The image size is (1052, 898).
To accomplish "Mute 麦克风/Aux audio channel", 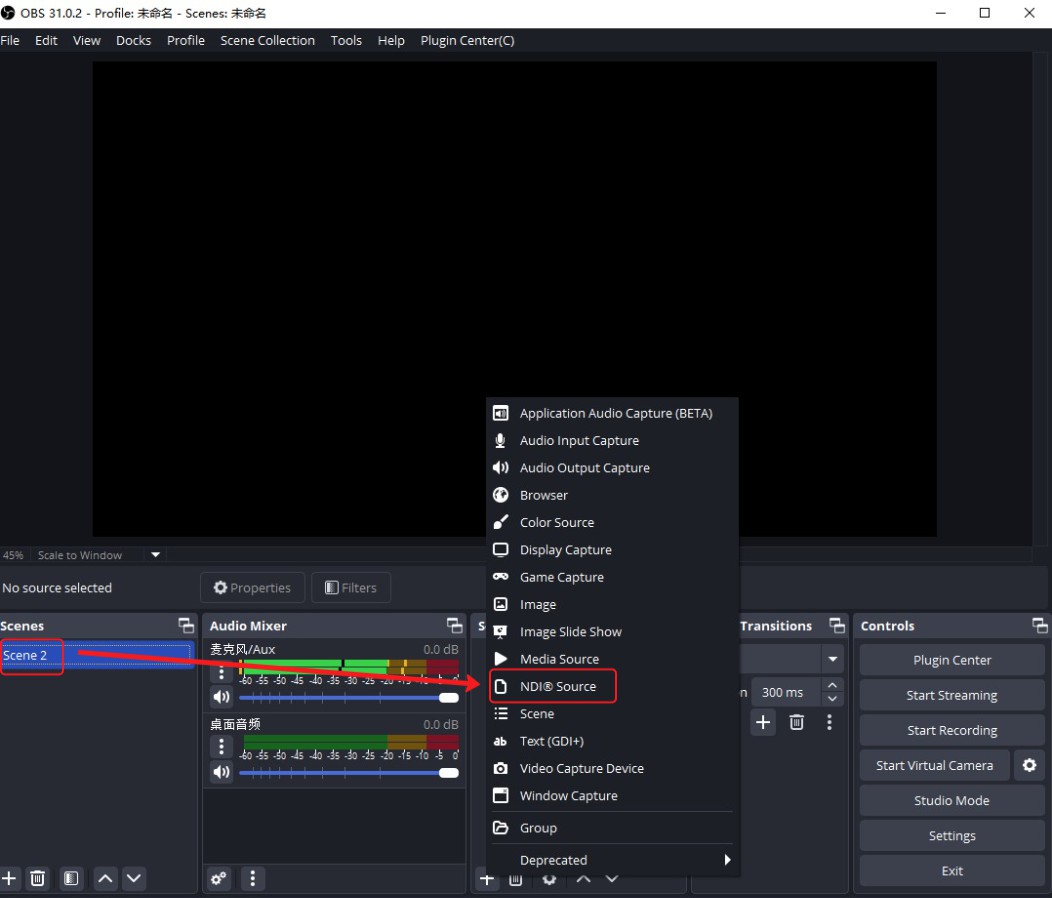I will pyautogui.click(x=221, y=697).
